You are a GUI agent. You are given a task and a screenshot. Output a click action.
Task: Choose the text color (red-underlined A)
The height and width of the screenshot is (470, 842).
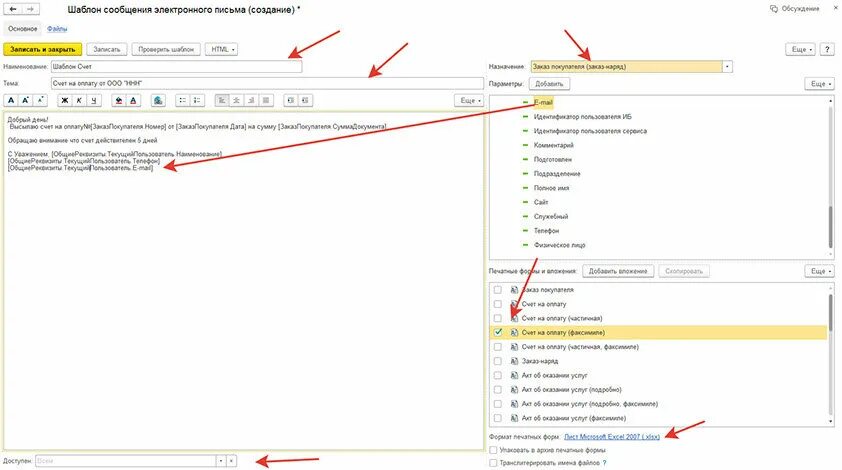pyautogui.click(x=133, y=100)
